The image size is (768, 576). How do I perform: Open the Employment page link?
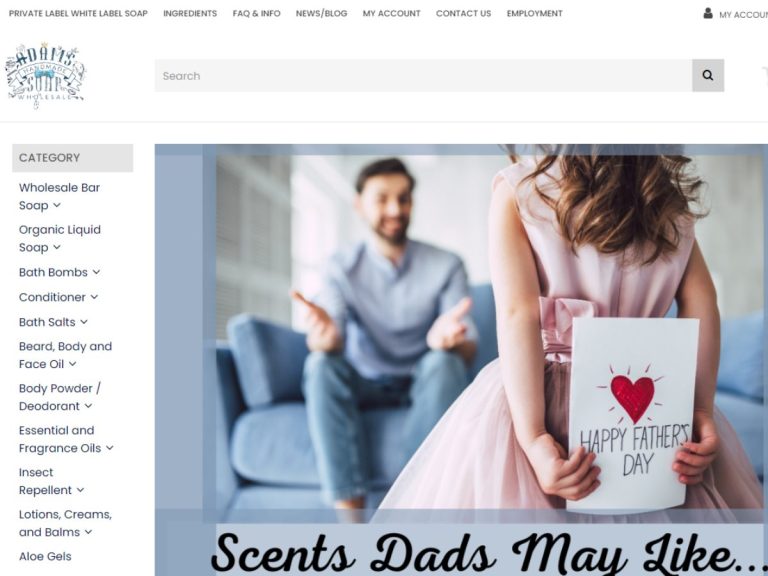point(534,14)
